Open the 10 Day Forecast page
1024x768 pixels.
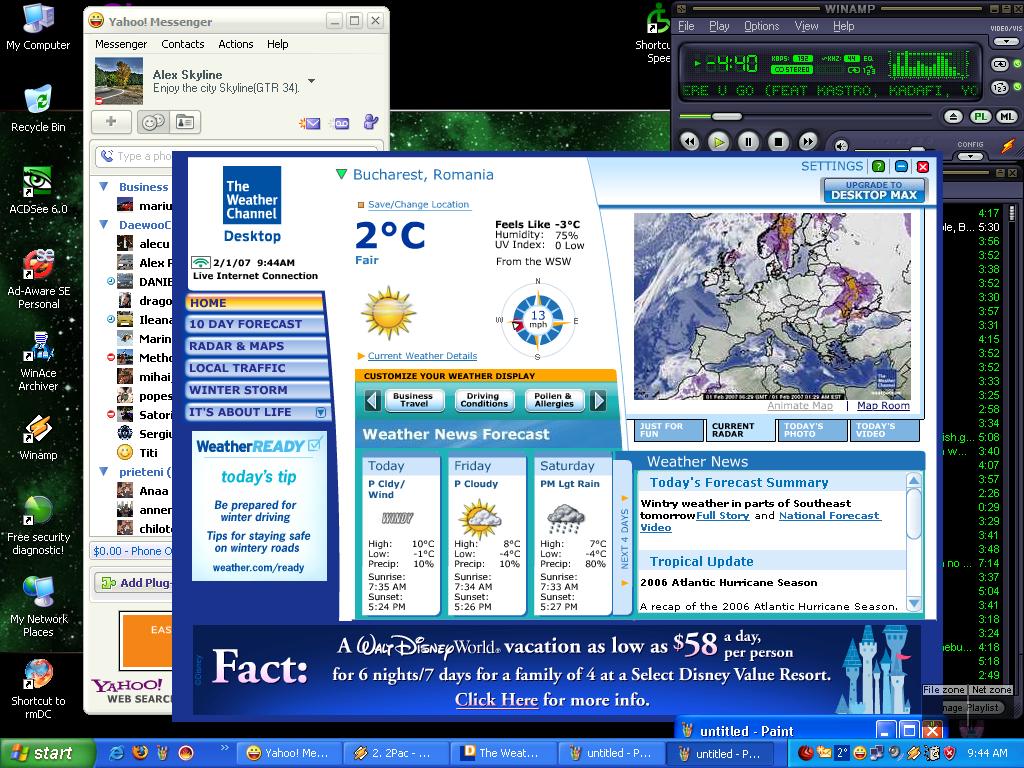tap(245, 324)
